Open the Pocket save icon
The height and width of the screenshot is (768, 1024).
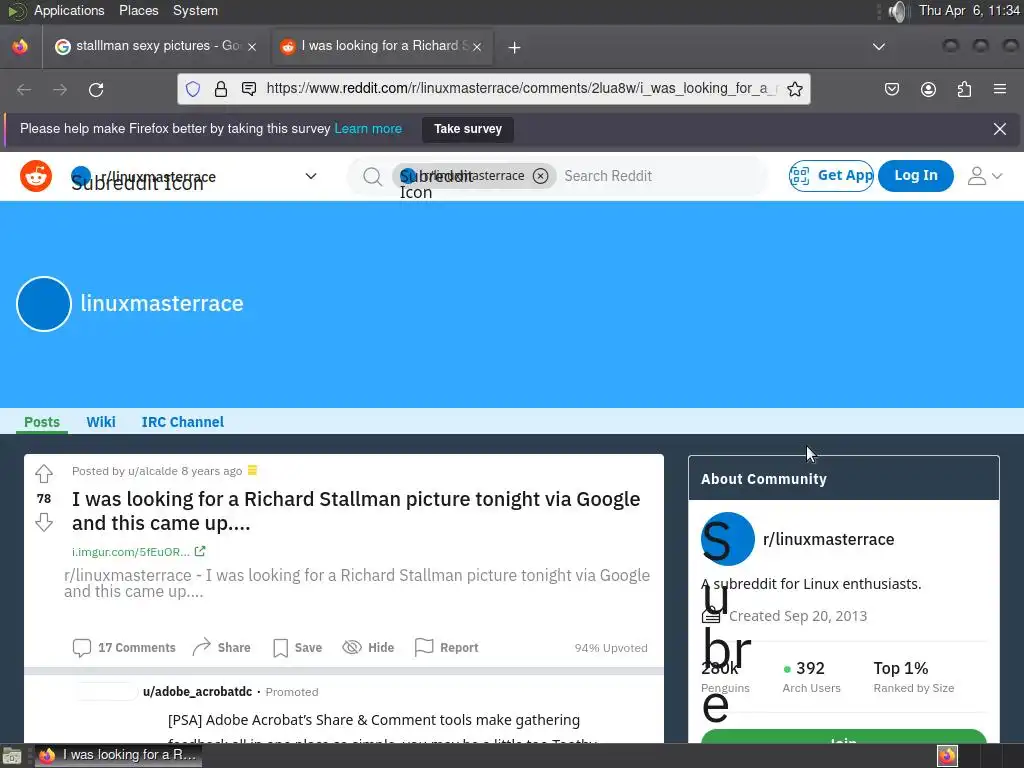point(891,89)
